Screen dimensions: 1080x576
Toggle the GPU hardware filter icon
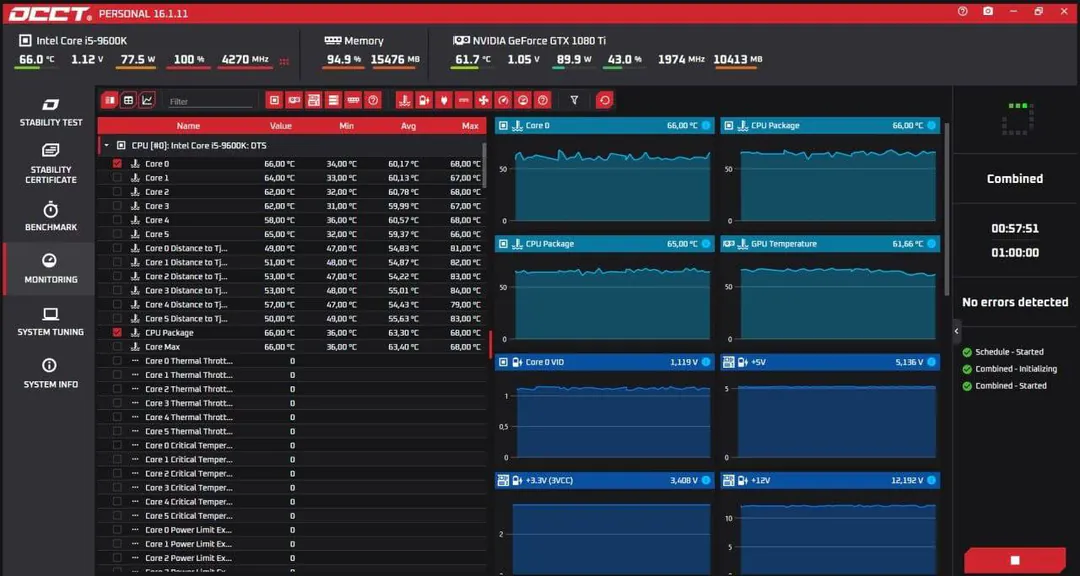click(294, 101)
